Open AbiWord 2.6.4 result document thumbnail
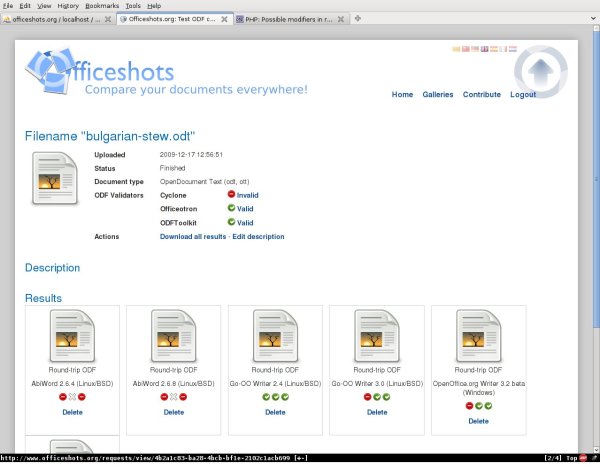The width and height of the screenshot is (600, 471). (72, 336)
